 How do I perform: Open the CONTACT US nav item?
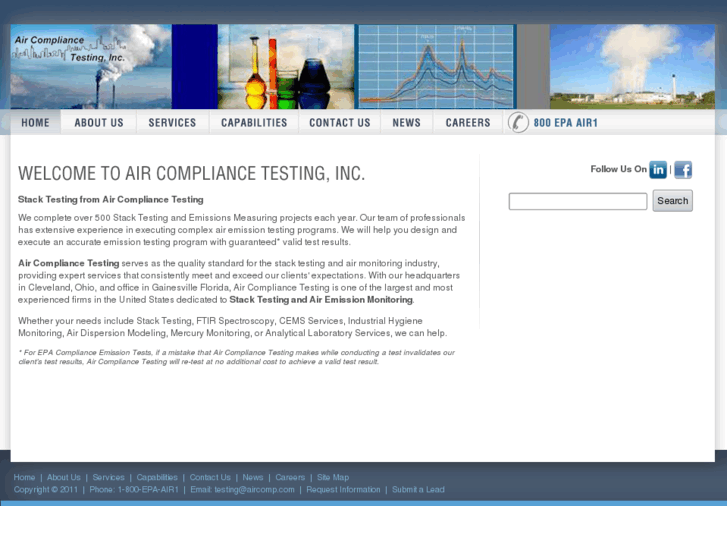click(x=340, y=122)
